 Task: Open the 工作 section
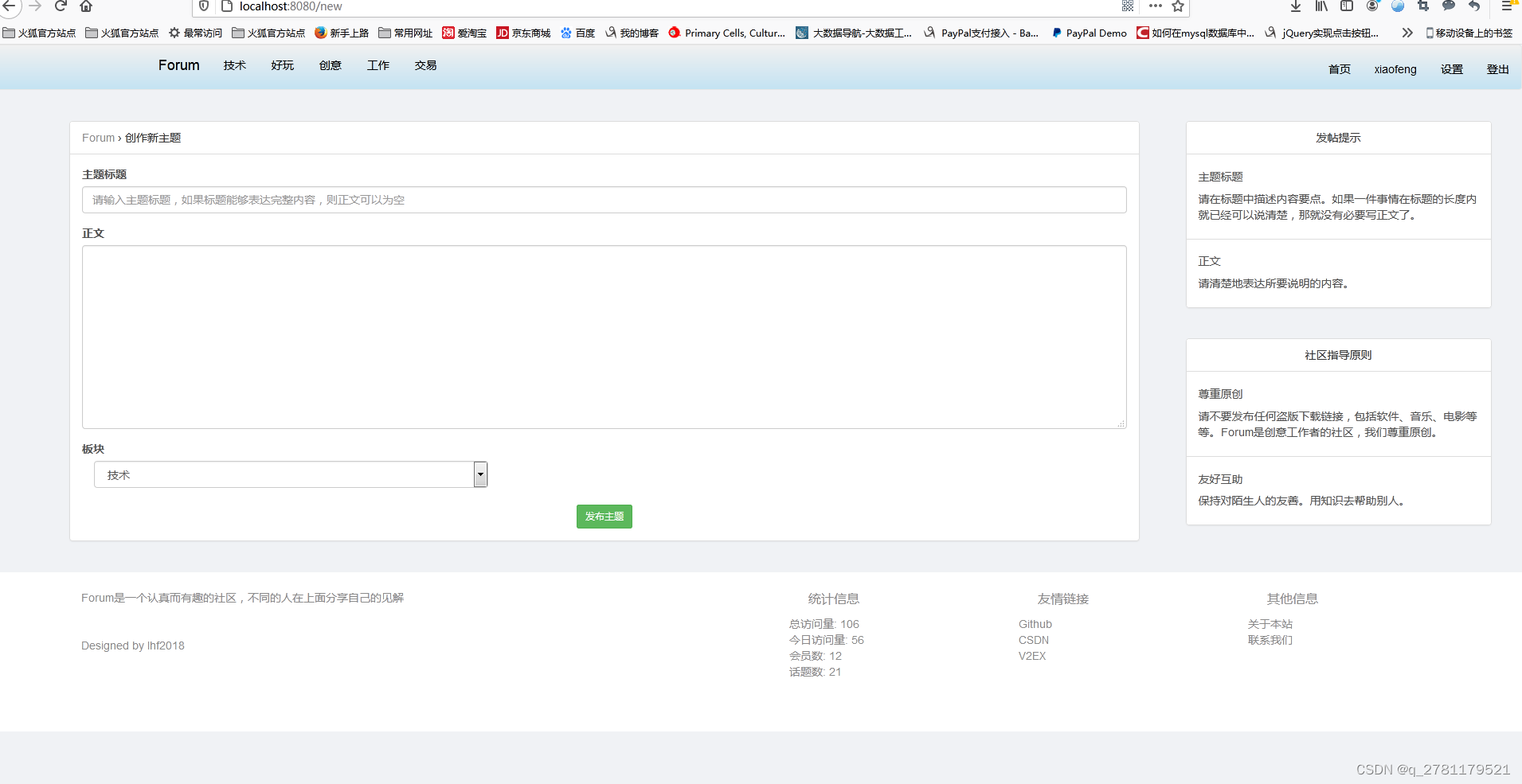[x=378, y=65]
